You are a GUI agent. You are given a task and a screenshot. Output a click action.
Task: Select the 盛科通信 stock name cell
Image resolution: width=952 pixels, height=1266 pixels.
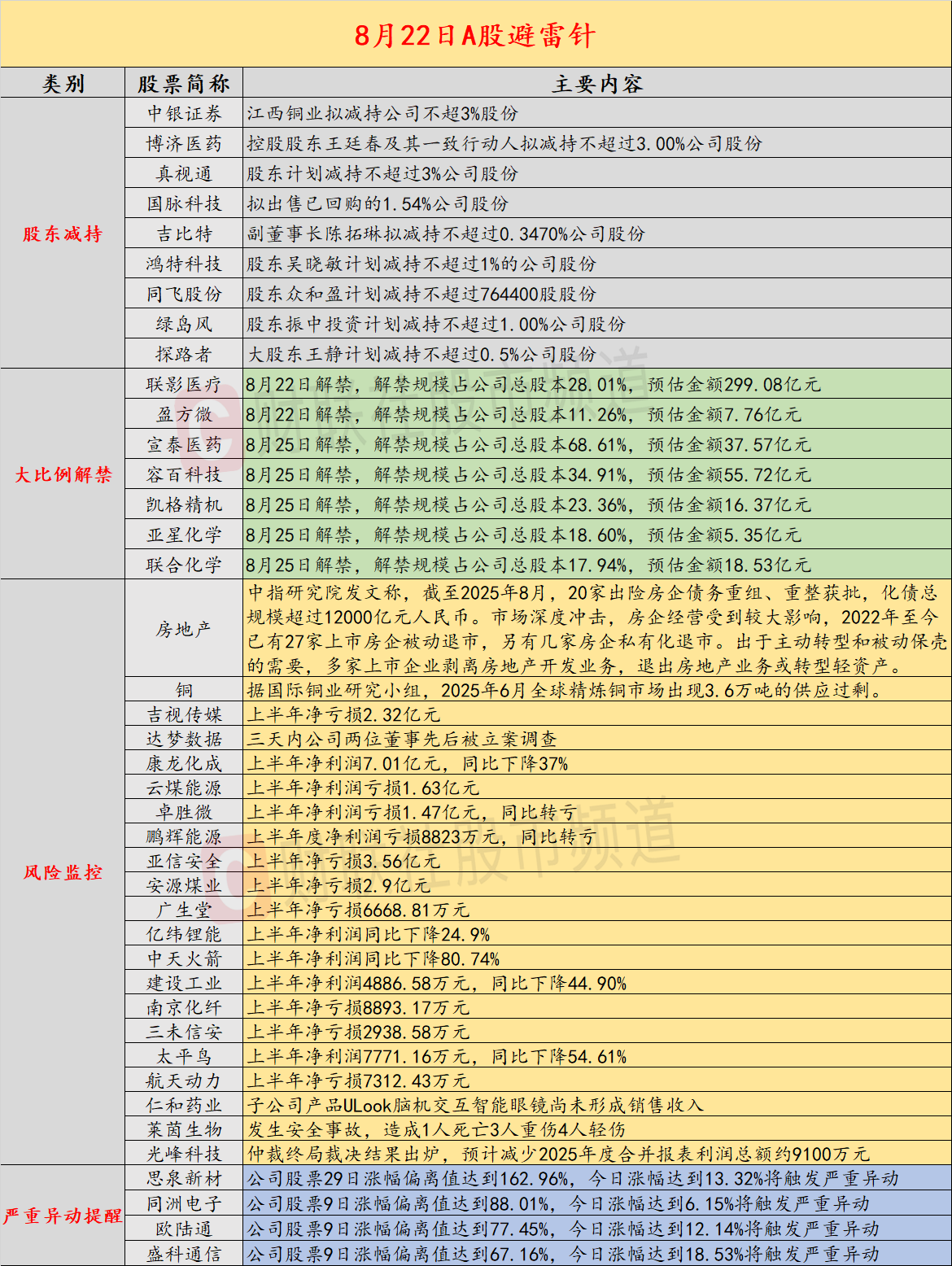click(184, 1254)
